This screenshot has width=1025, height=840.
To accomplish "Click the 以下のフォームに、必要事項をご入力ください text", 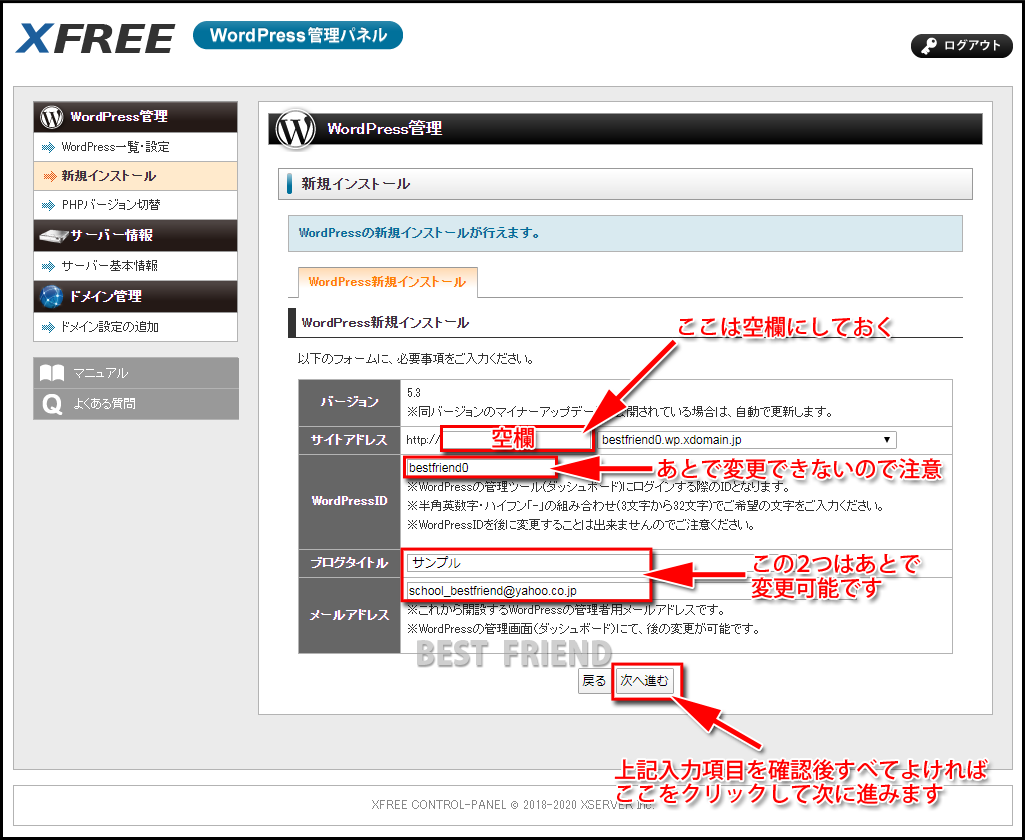I will pyautogui.click(x=416, y=359).
